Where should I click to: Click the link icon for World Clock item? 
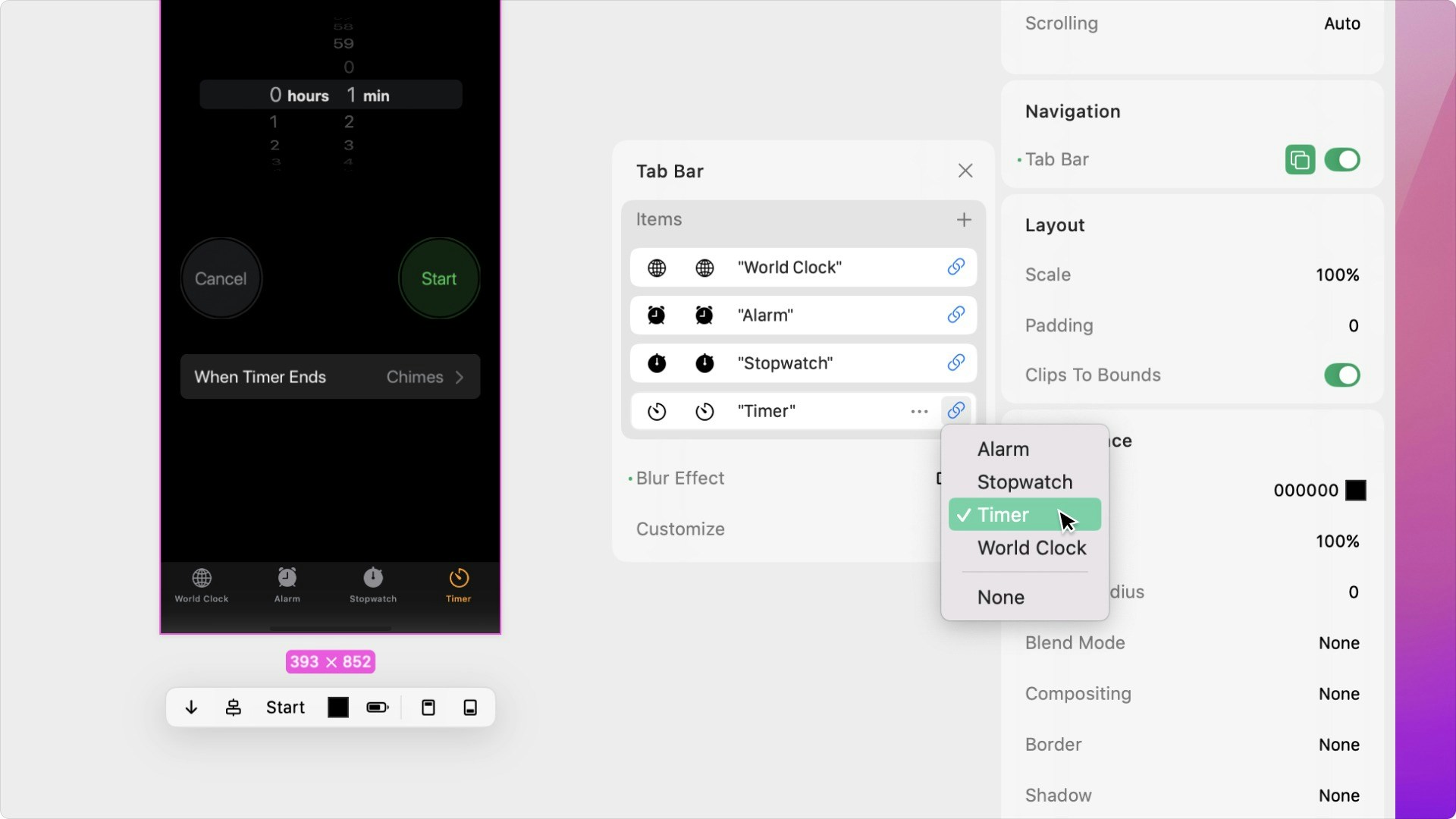pyautogui.click(x=955, y=267)
